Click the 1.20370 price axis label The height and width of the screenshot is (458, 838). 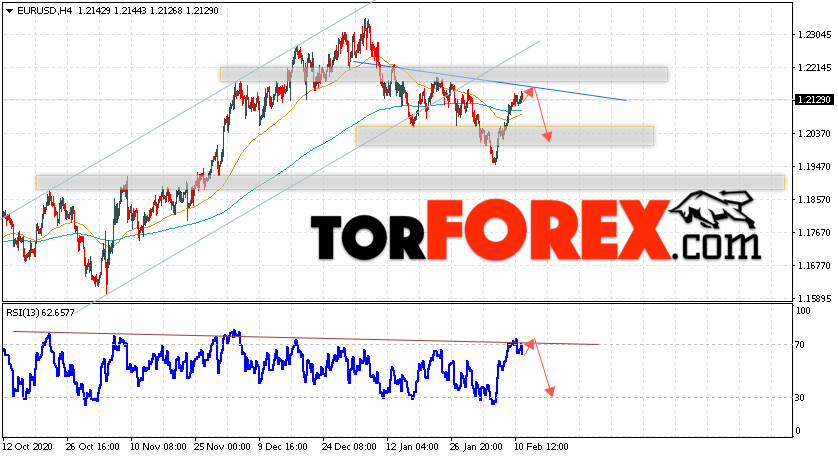814,134
